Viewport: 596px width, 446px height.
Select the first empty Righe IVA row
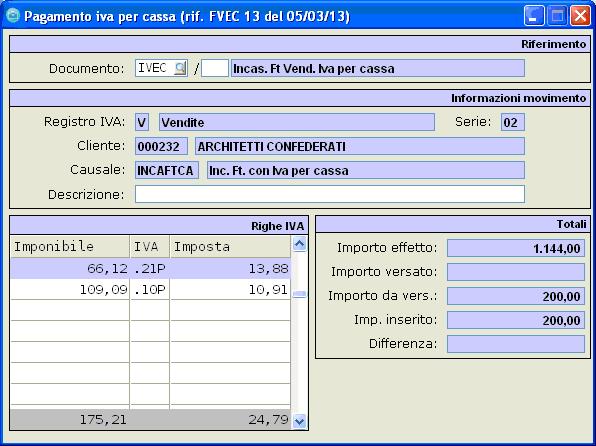151,310
